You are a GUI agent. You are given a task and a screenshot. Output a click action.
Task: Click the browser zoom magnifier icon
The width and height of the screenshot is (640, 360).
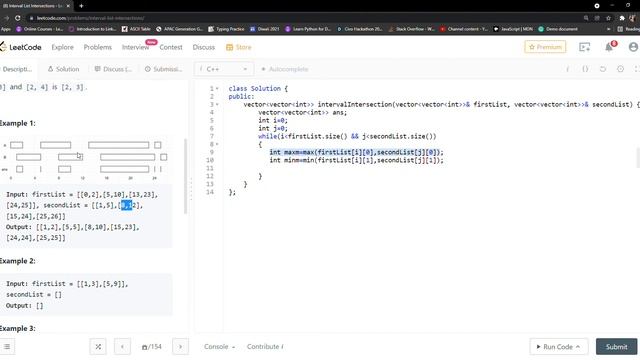point(586,18)
